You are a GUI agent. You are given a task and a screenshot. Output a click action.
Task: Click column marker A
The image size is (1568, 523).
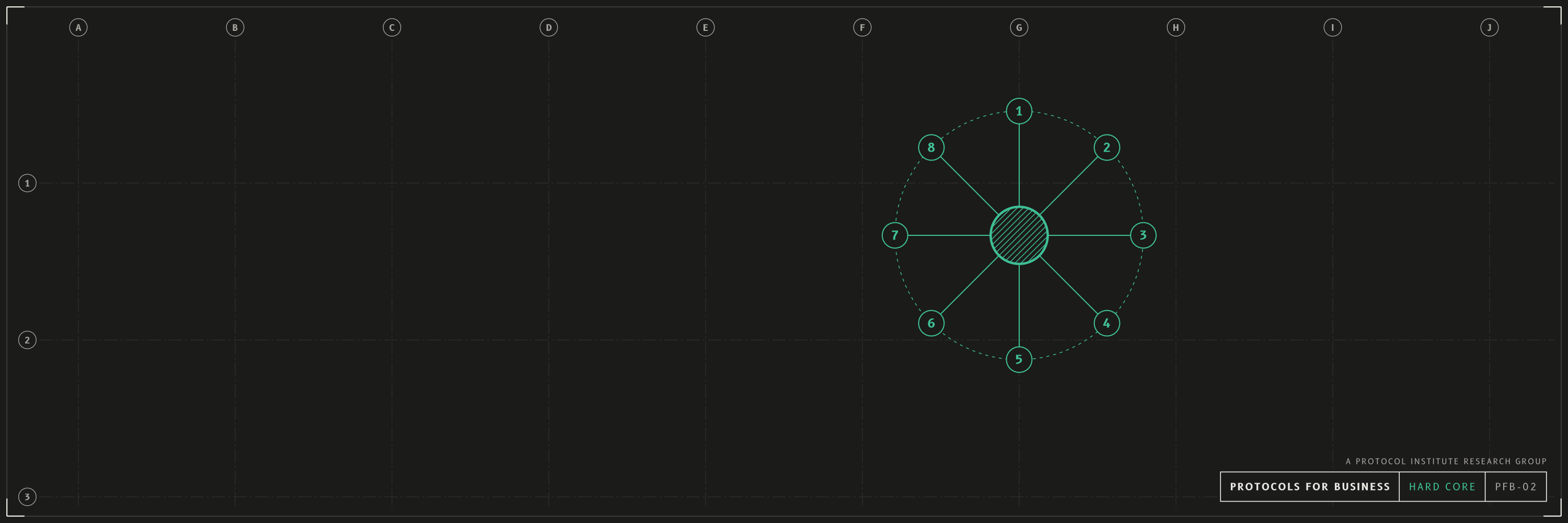[78, 27]
